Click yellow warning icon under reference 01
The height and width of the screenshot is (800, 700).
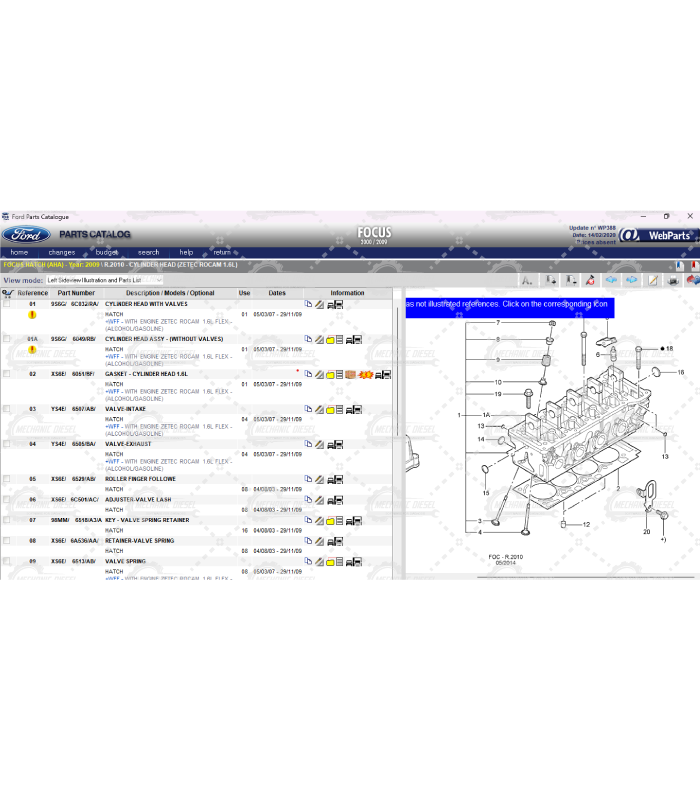32,315
